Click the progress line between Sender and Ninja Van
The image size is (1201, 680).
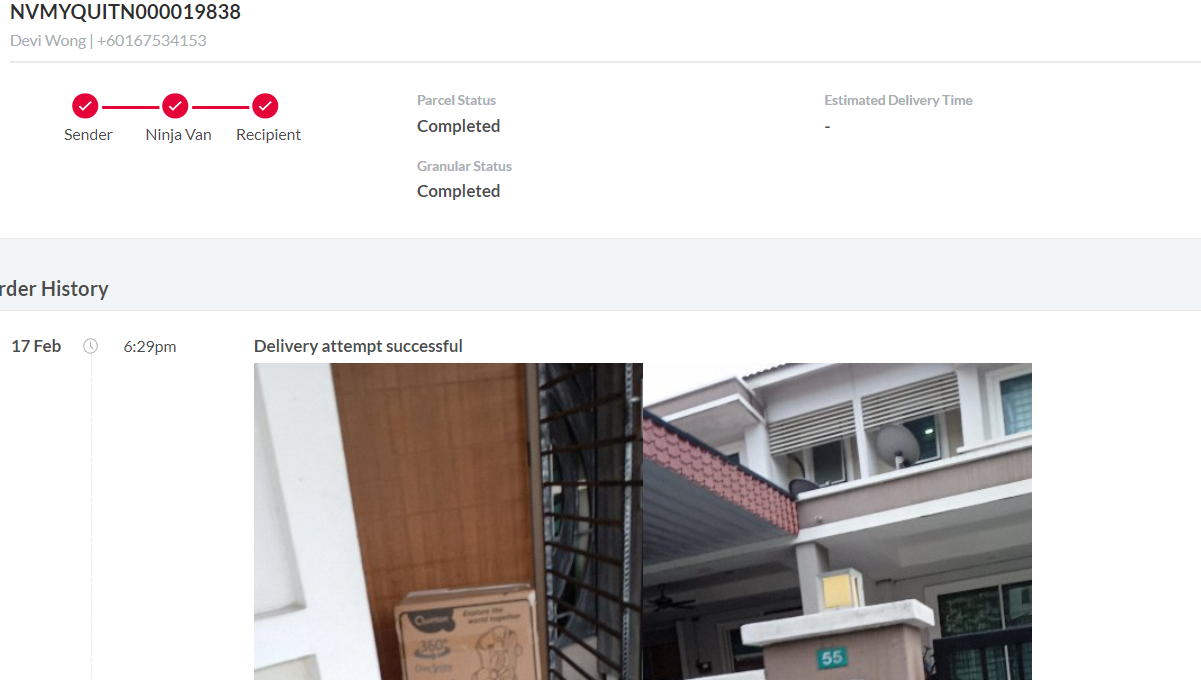[130, 106]
